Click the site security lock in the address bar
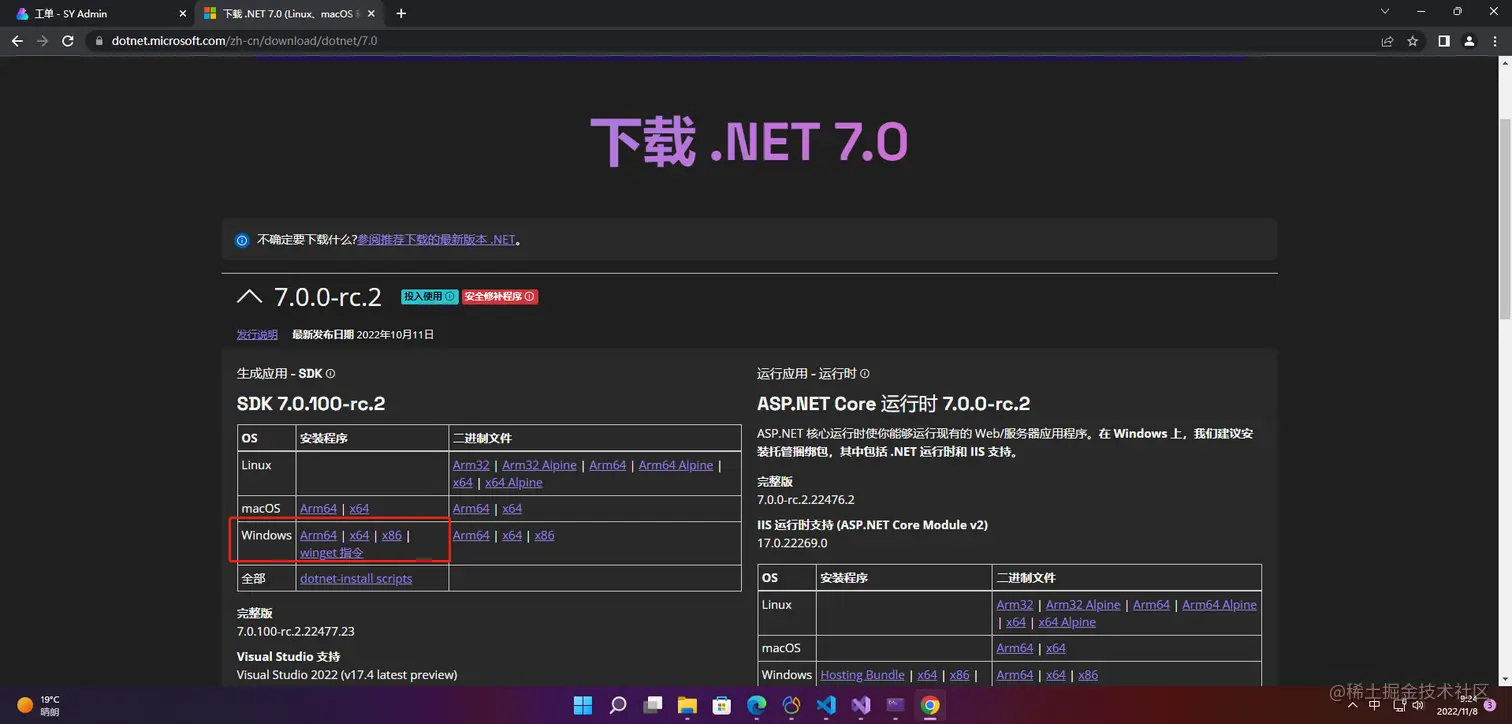 (99, 41)
